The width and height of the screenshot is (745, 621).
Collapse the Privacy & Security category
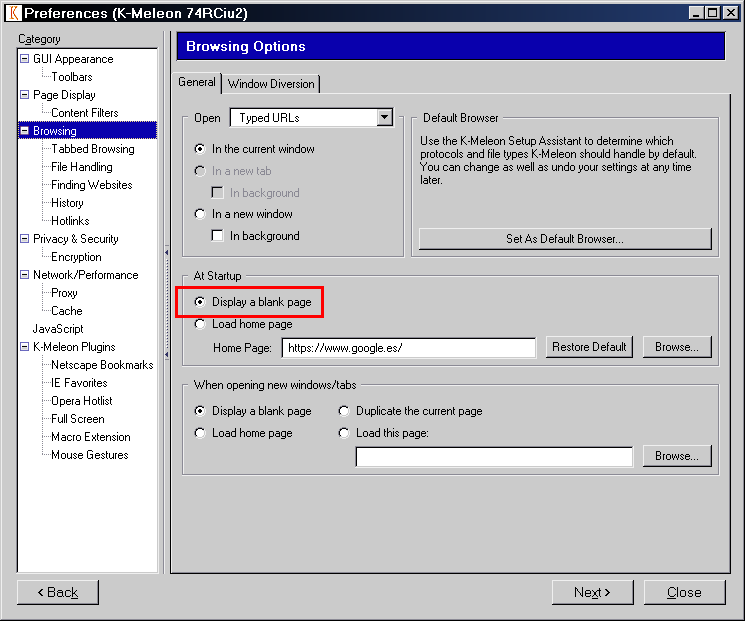point(24,239)
